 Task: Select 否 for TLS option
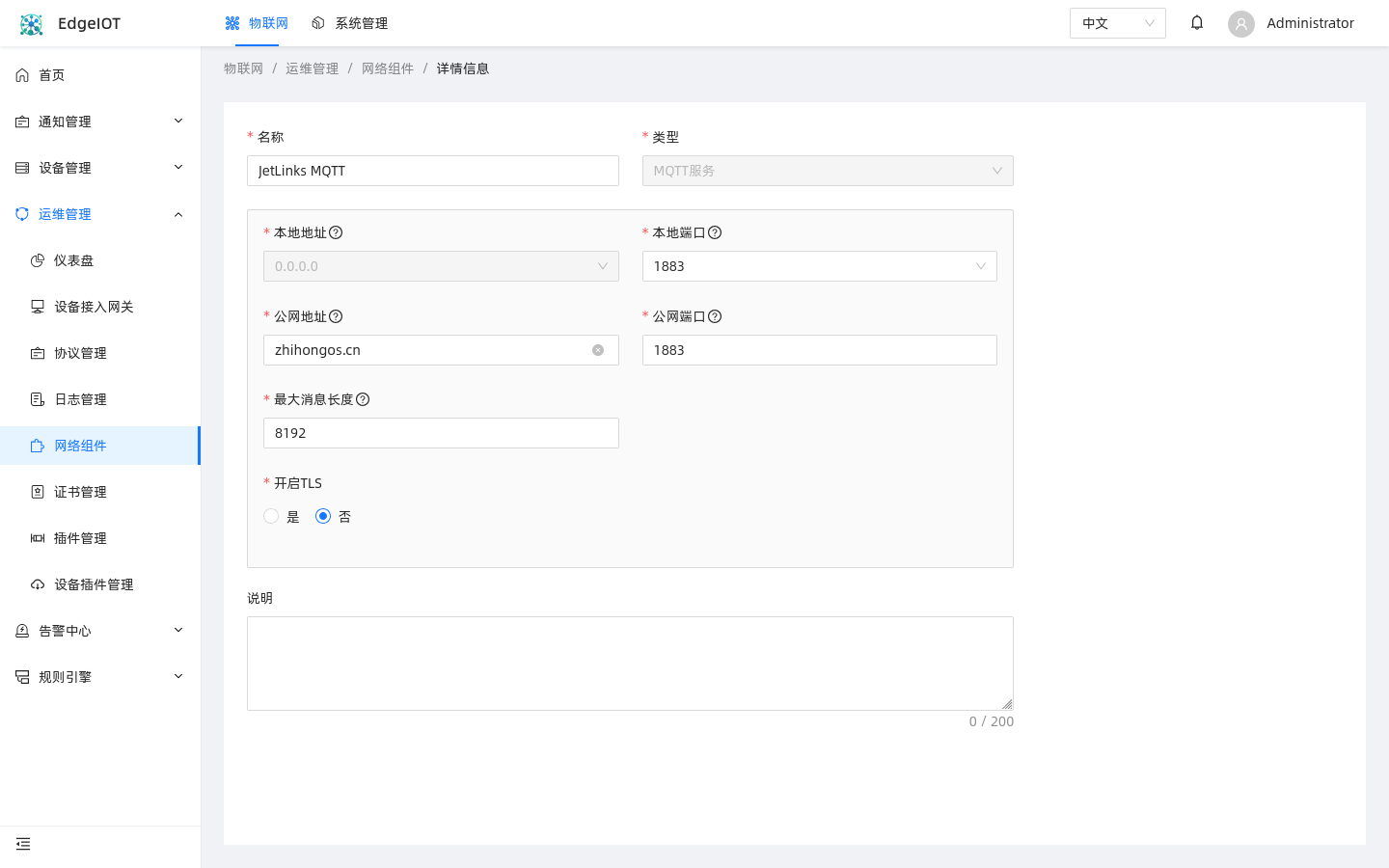pos(323,516)
